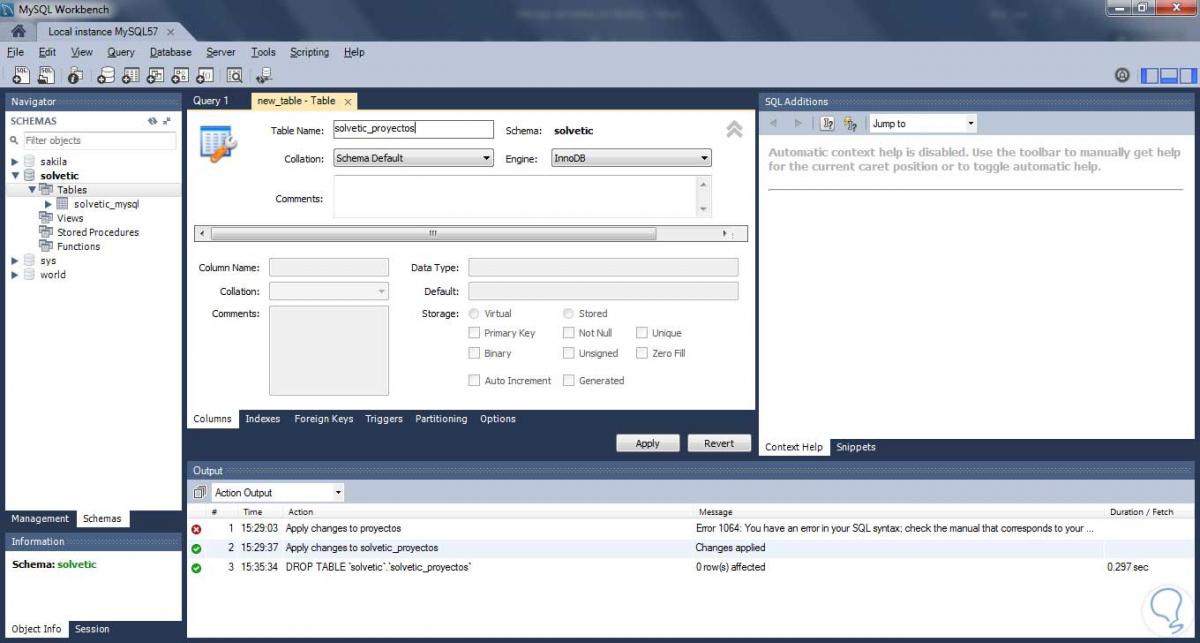Enable the Not Null checkbox
This screenshot has height=643, width=1200.
568,333
